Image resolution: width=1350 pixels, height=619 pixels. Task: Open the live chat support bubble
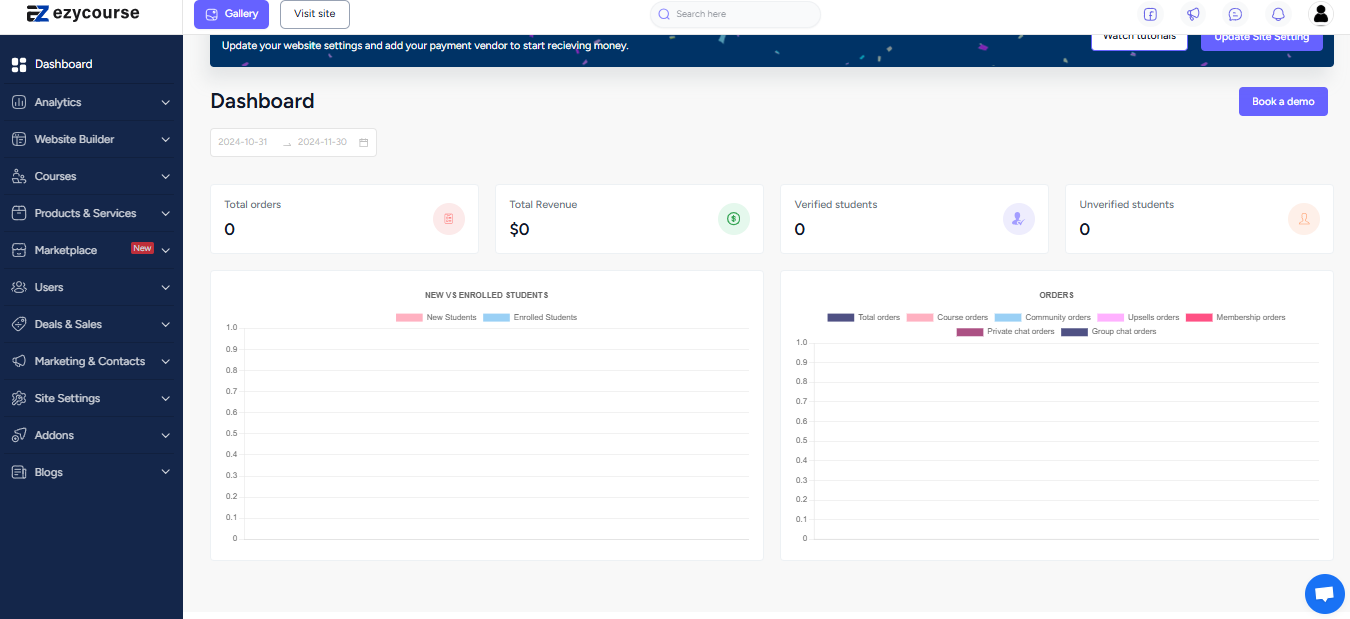point(1325,594)
